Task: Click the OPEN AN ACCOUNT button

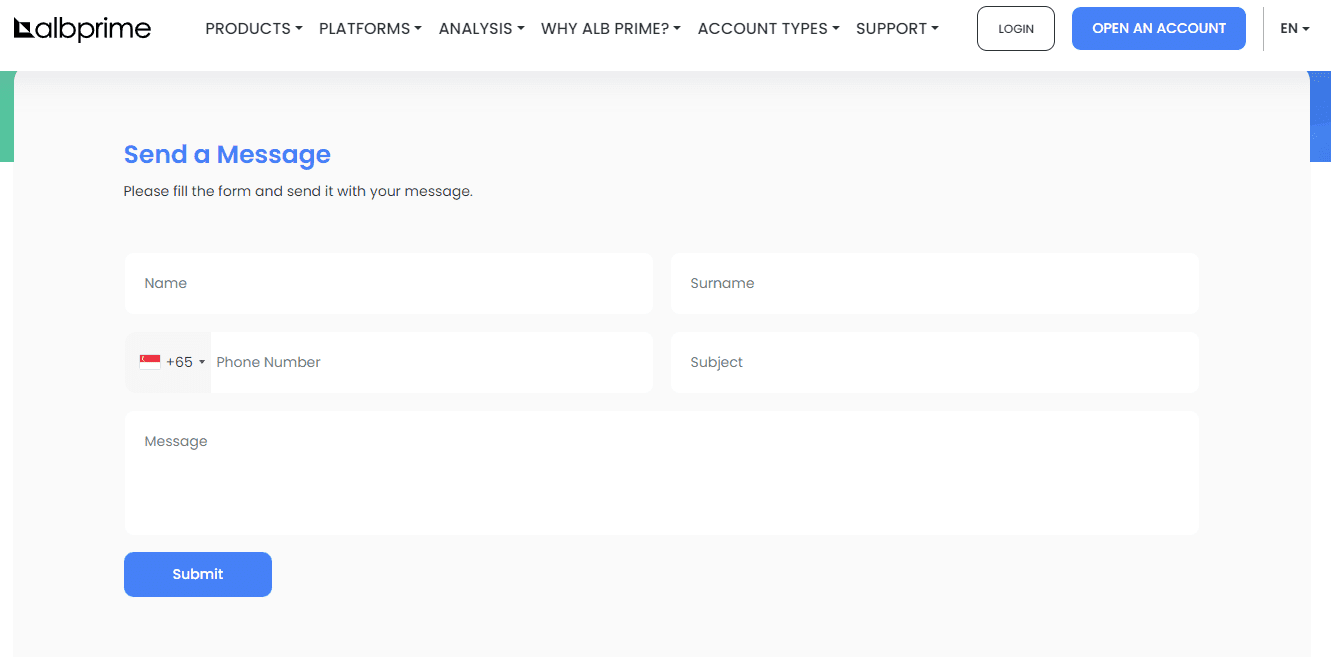Action: 1158,29
